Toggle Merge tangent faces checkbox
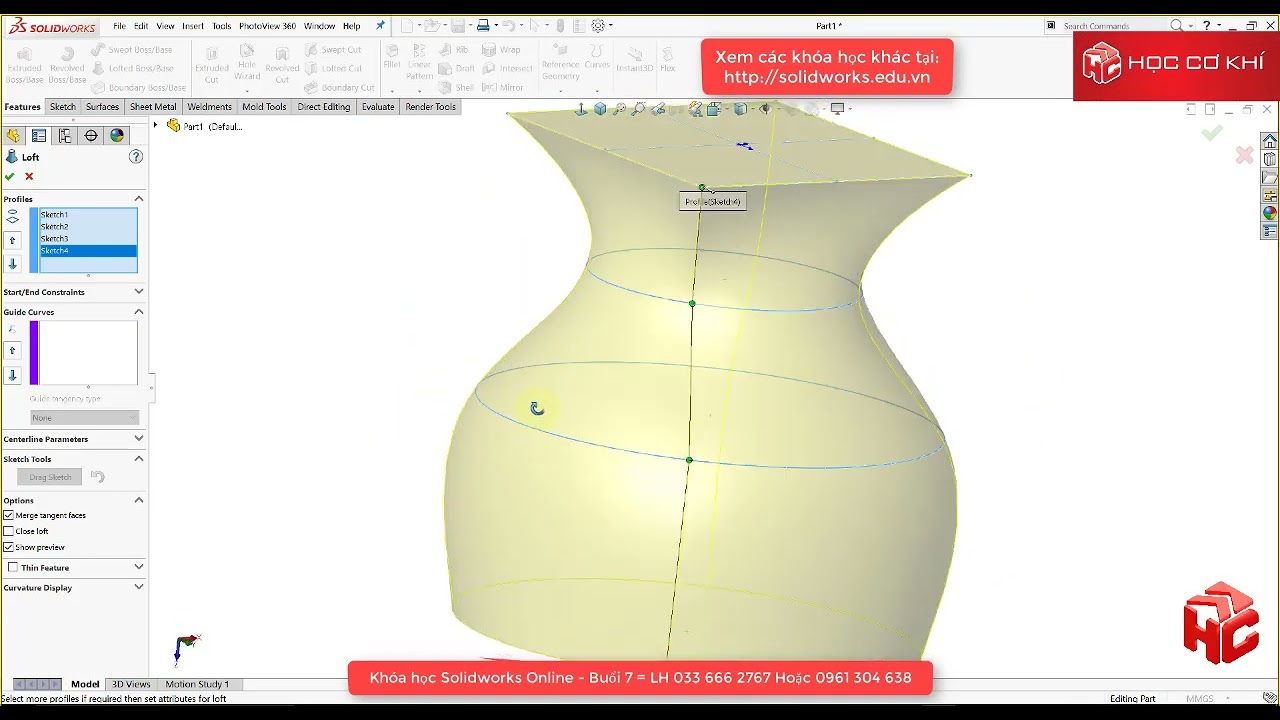The height and width of the screenshot is (720, 1280). (9, 515)
